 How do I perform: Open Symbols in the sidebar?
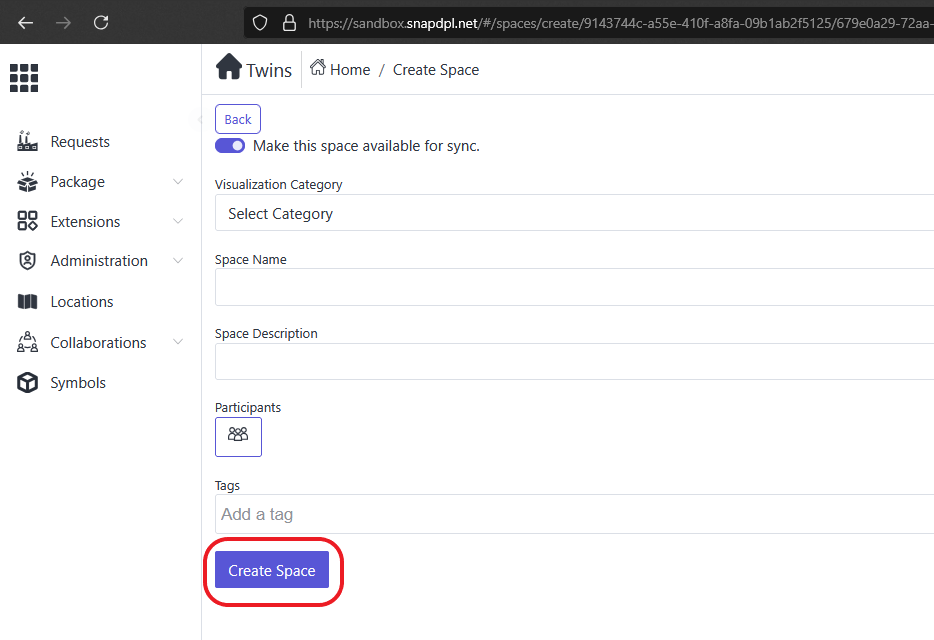pyautogui.click(x=78, y=383)
